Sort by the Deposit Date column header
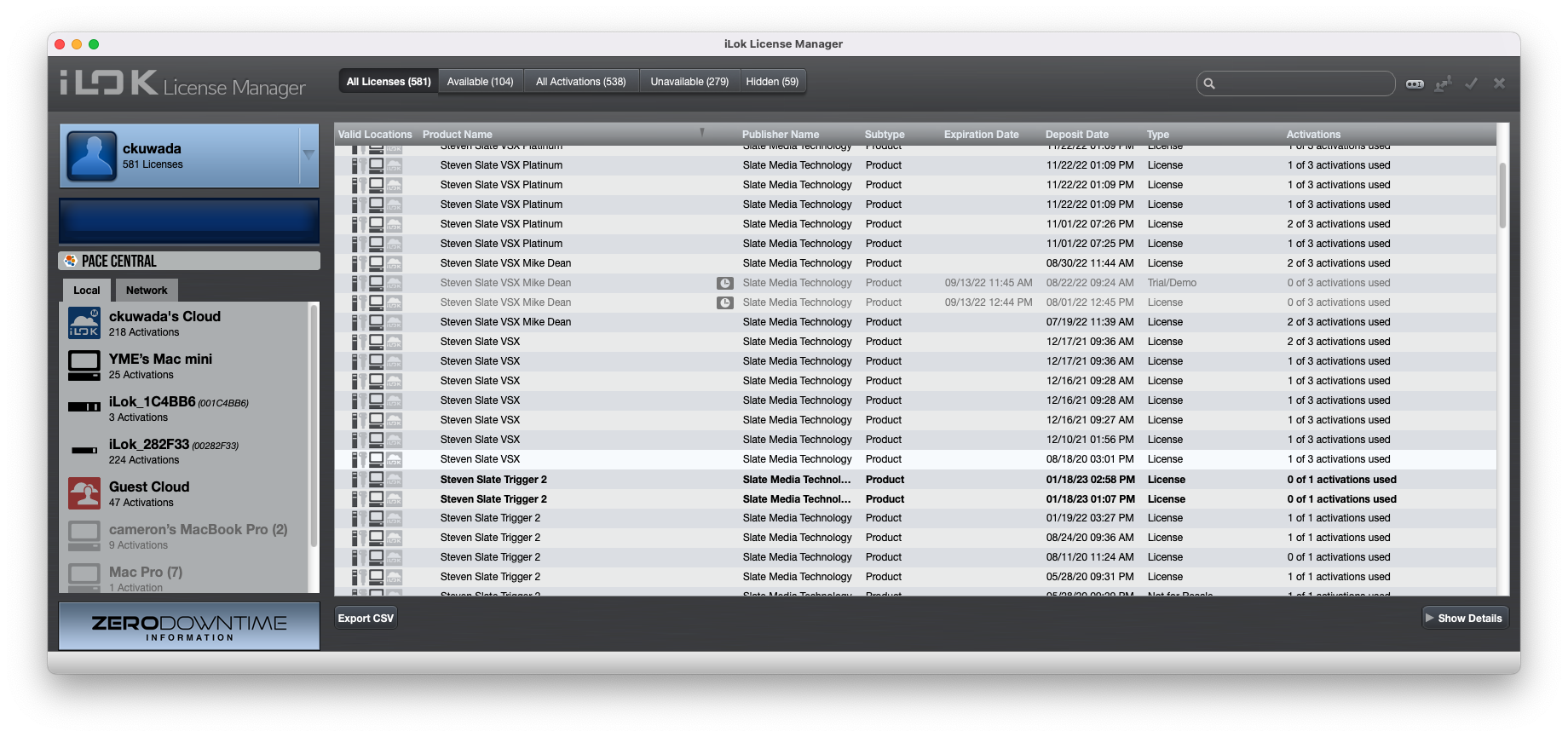This screenshot has width=1568, height=737. (1077, 135)
